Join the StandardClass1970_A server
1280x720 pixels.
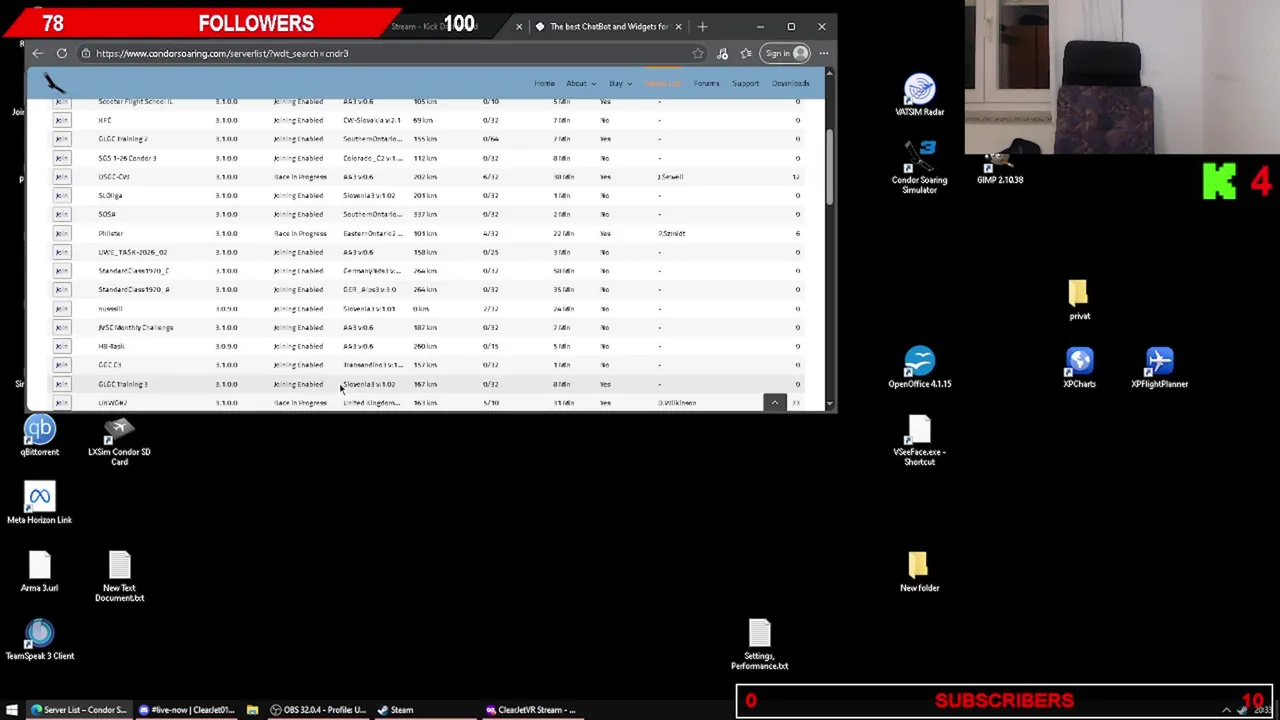click(62, 289)
